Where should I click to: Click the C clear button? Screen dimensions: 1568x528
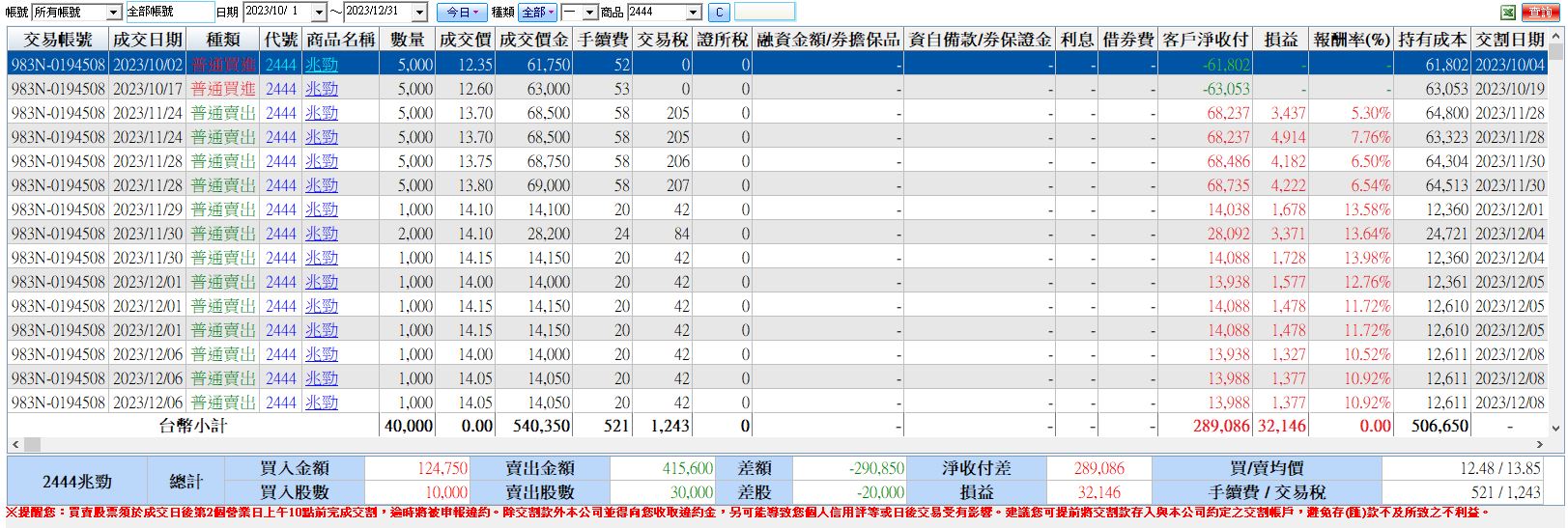click(719, 13)
